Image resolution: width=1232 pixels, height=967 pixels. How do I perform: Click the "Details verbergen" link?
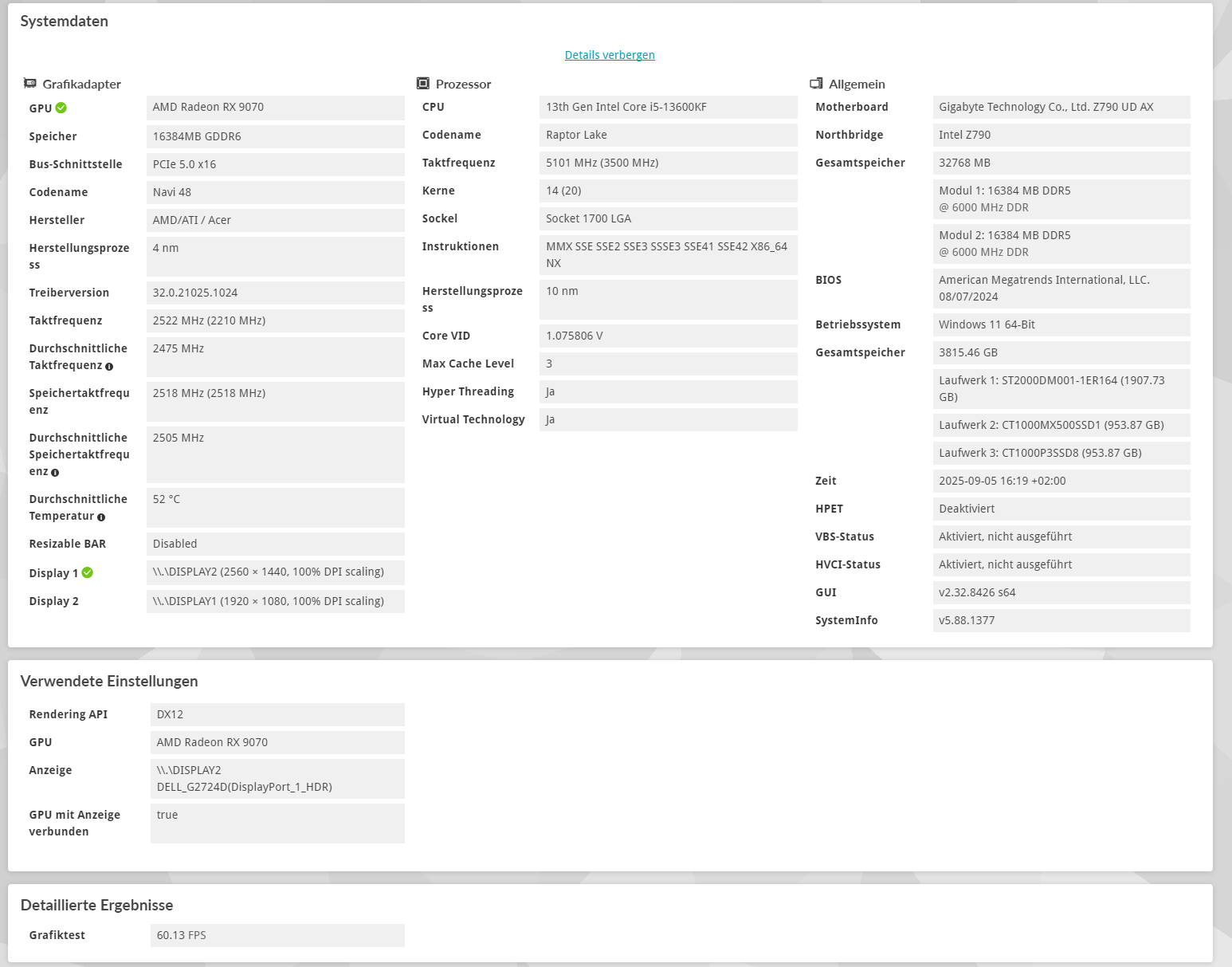(x=609, y=54)
